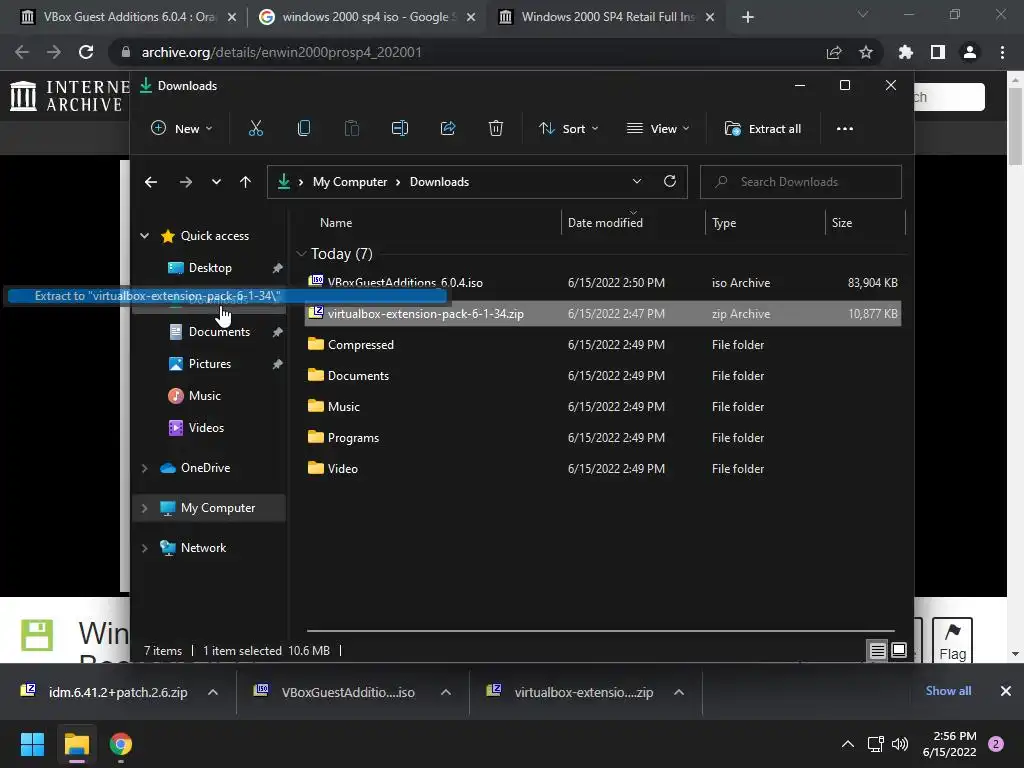Image resolution: width=1024 pixels, height=768 pixels.
Task: Go up one folder level arrow
Action: point(245,182)
